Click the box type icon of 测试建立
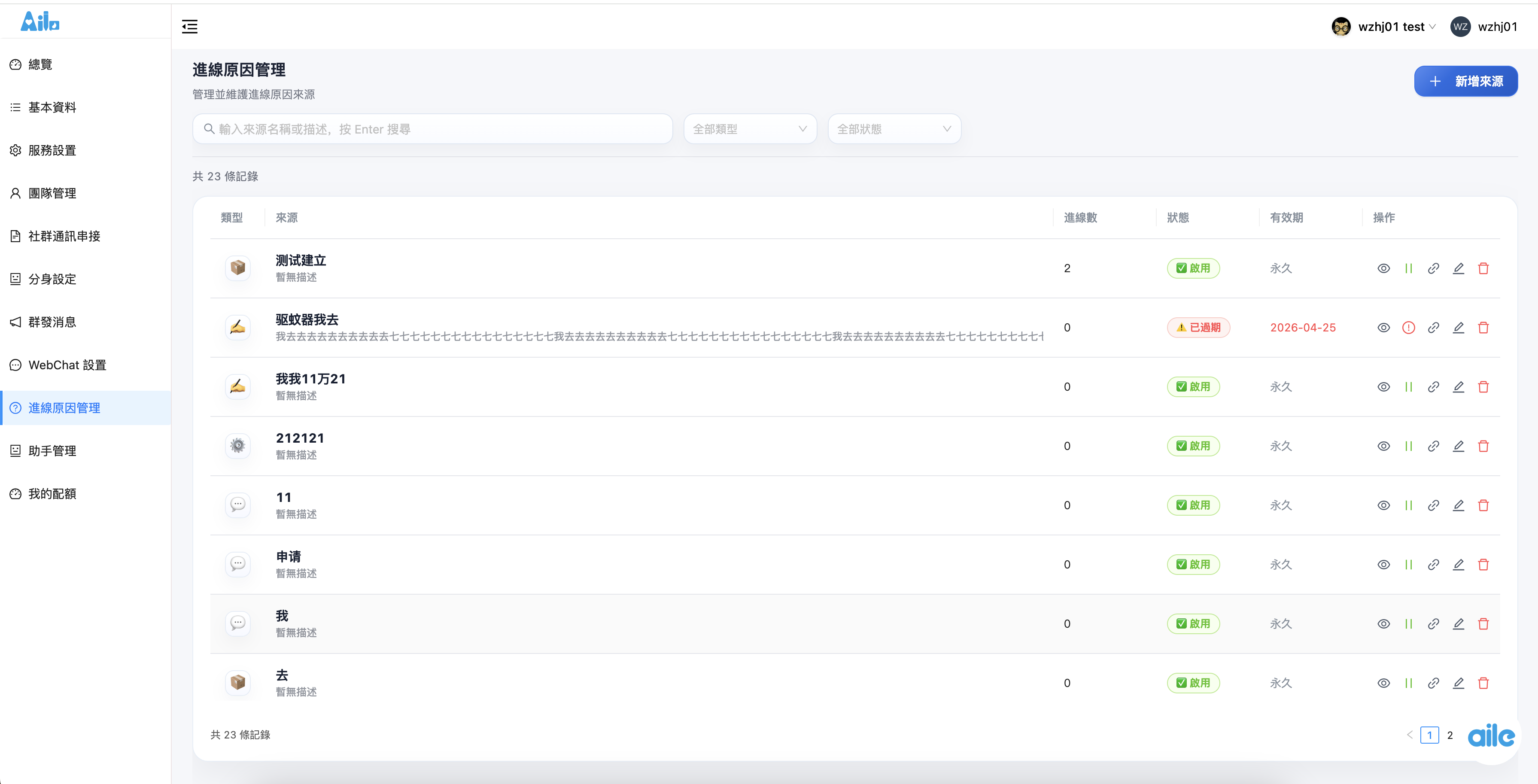 [237, 267]
